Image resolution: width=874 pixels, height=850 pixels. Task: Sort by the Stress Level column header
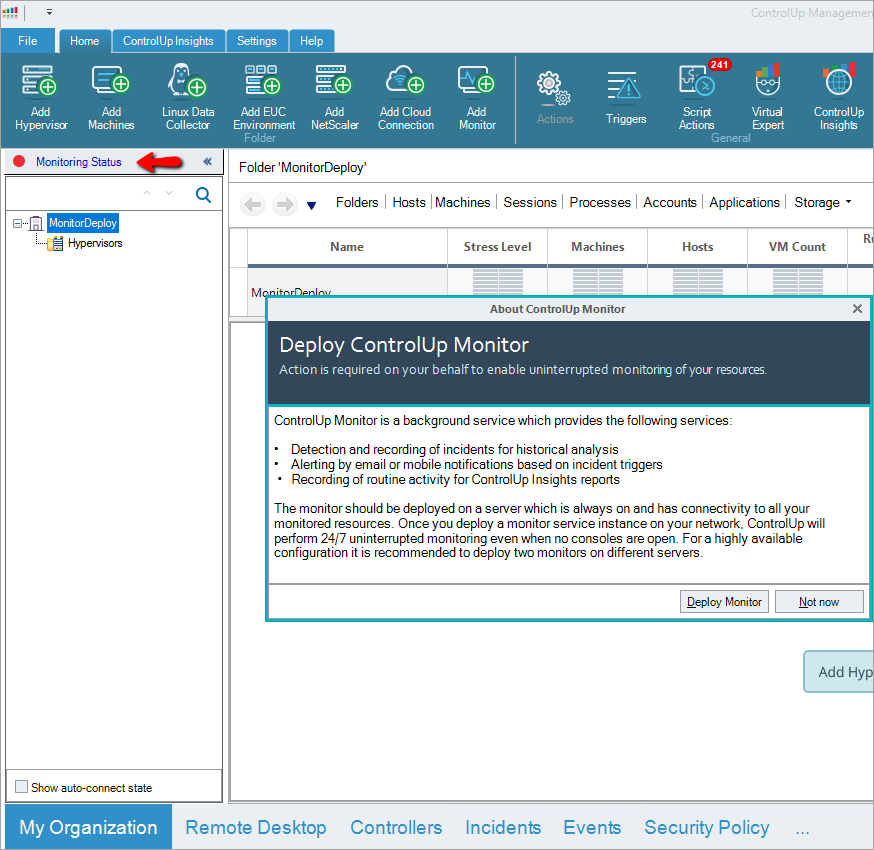tap(497, 247)
